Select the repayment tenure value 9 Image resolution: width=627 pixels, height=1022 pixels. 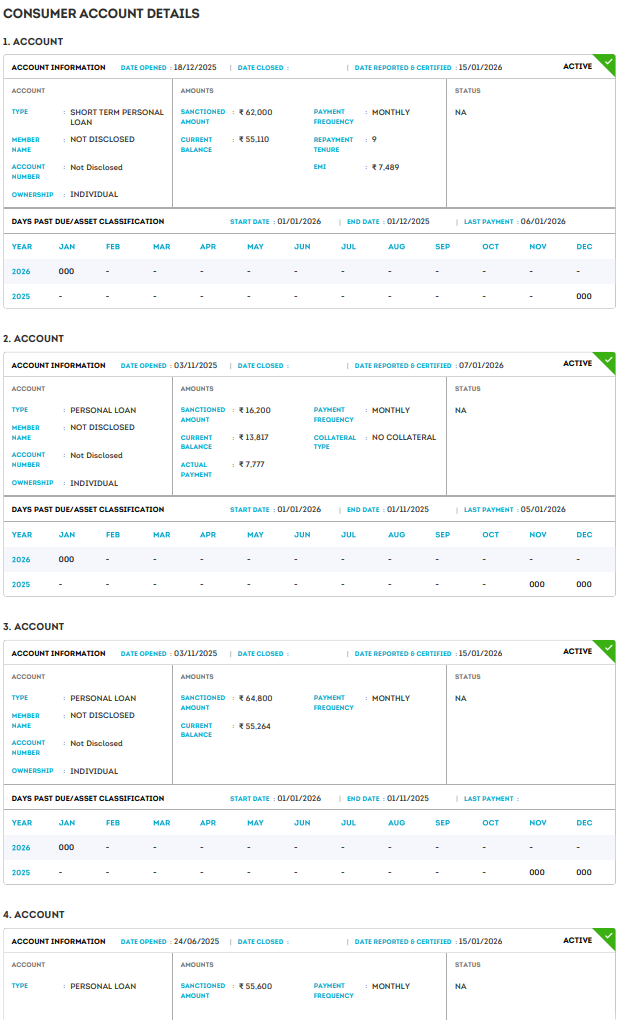(x=374, y=139)
